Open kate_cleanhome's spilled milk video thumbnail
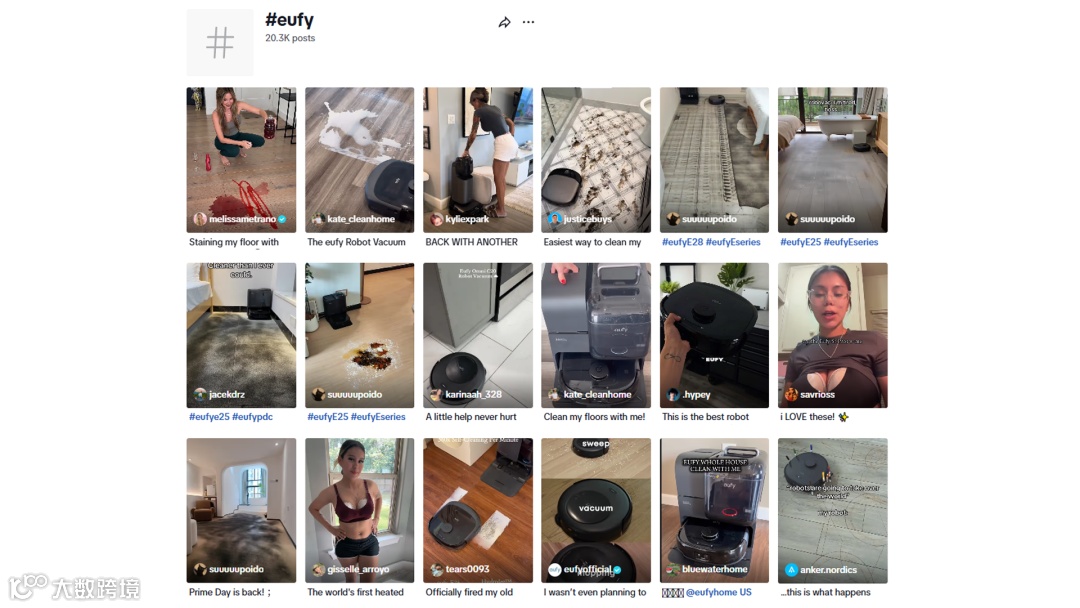1080x608 pixels. click(360, 160)
